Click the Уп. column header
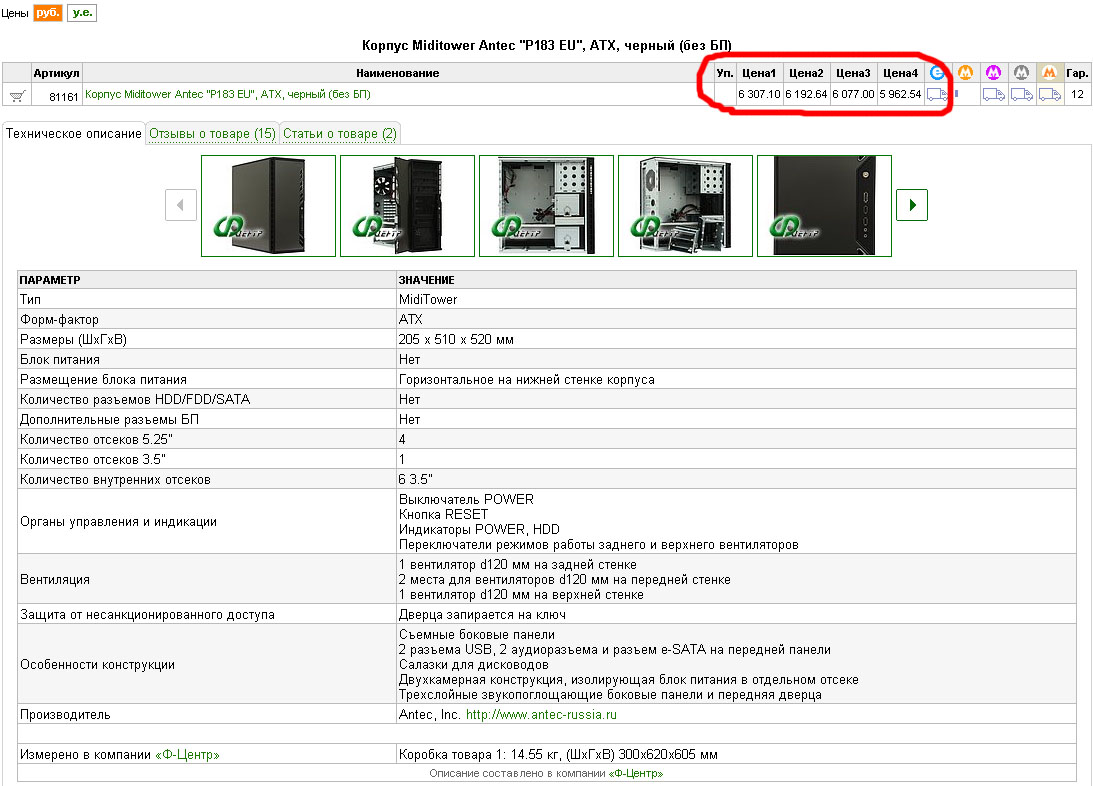The image size is (1093, 786). pos(725,72)
